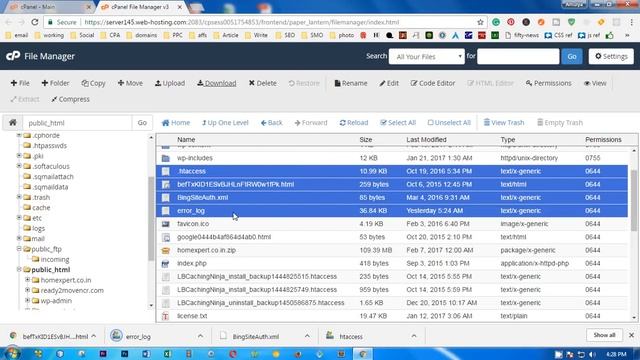Click the View toolbar button
This screenshot has width=640, height=360.
tap(595, 83)
